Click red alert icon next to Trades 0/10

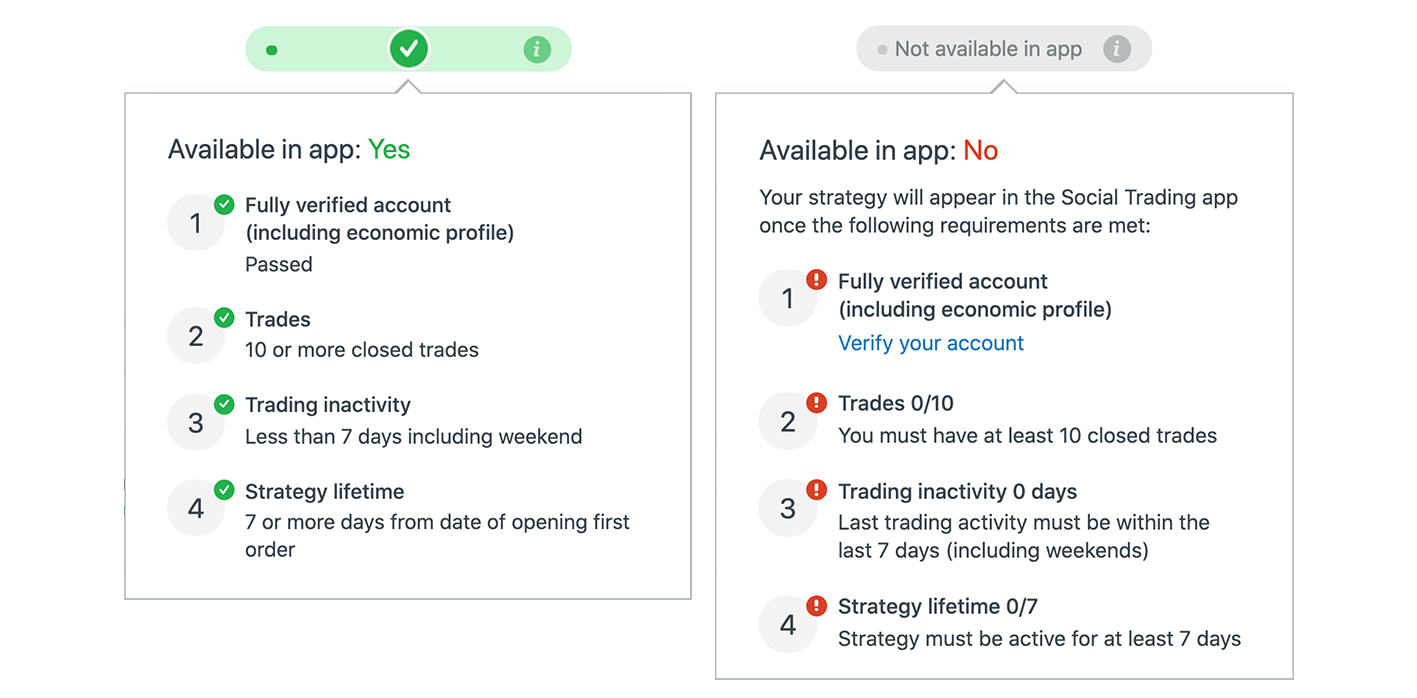click(x=817, y=402)
